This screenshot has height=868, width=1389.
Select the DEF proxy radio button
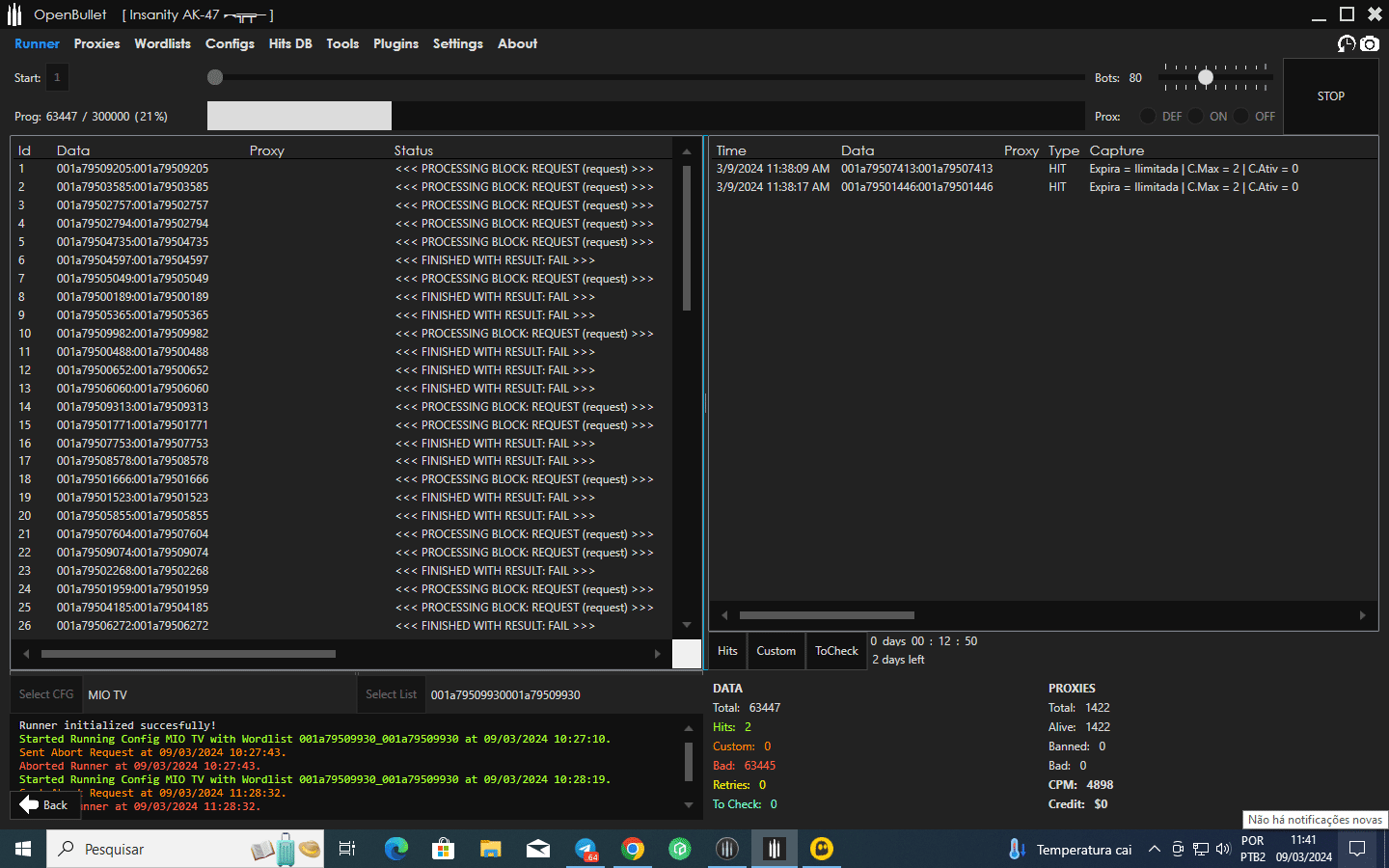coord(1148,116)
